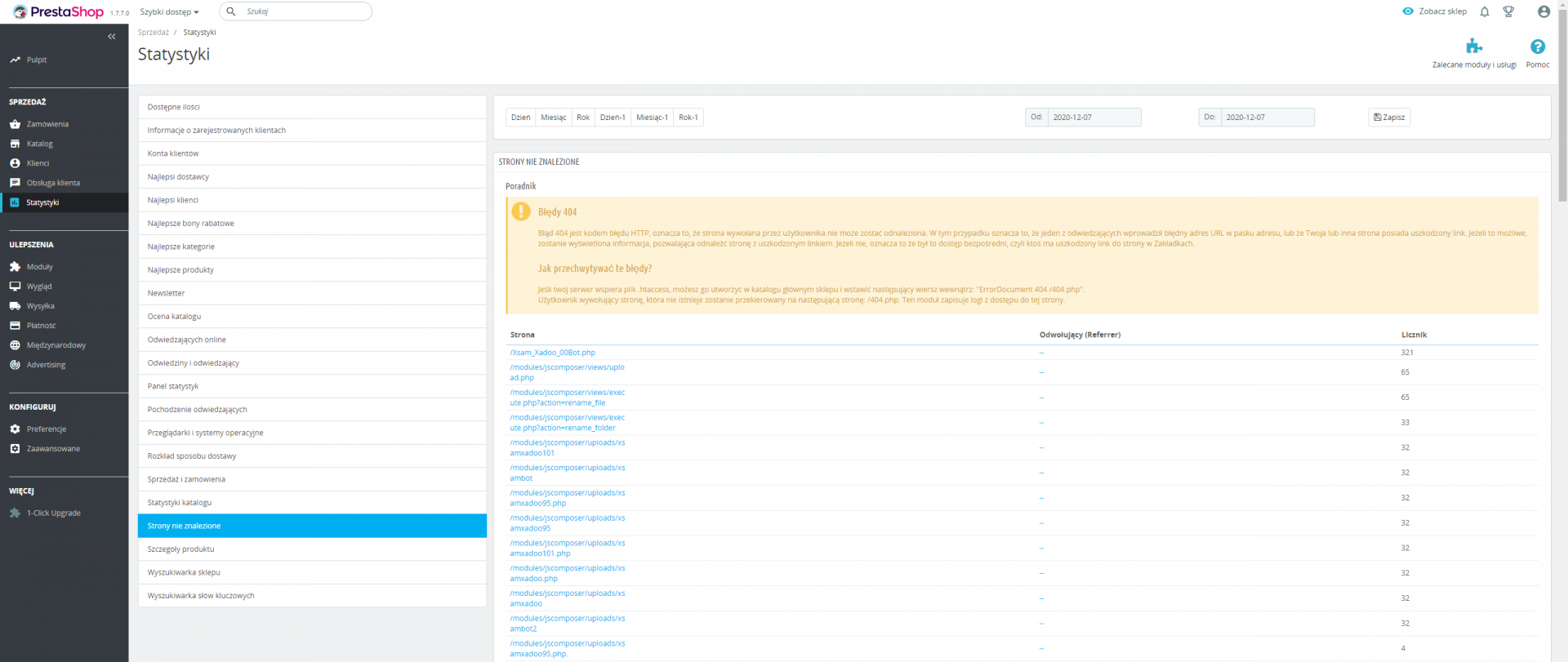This screenshot has width=1568, height=662.
Task: Set the Do end date field
Action: tap(1267, 118)
